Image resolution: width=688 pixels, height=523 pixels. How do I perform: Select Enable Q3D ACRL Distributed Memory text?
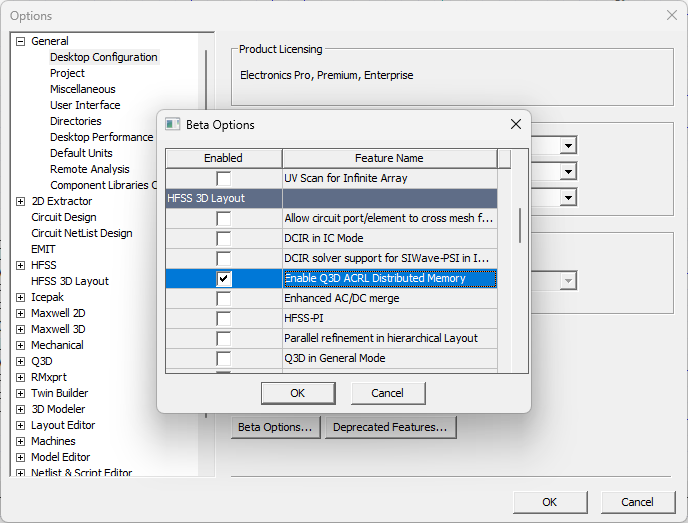click(375, 278)
